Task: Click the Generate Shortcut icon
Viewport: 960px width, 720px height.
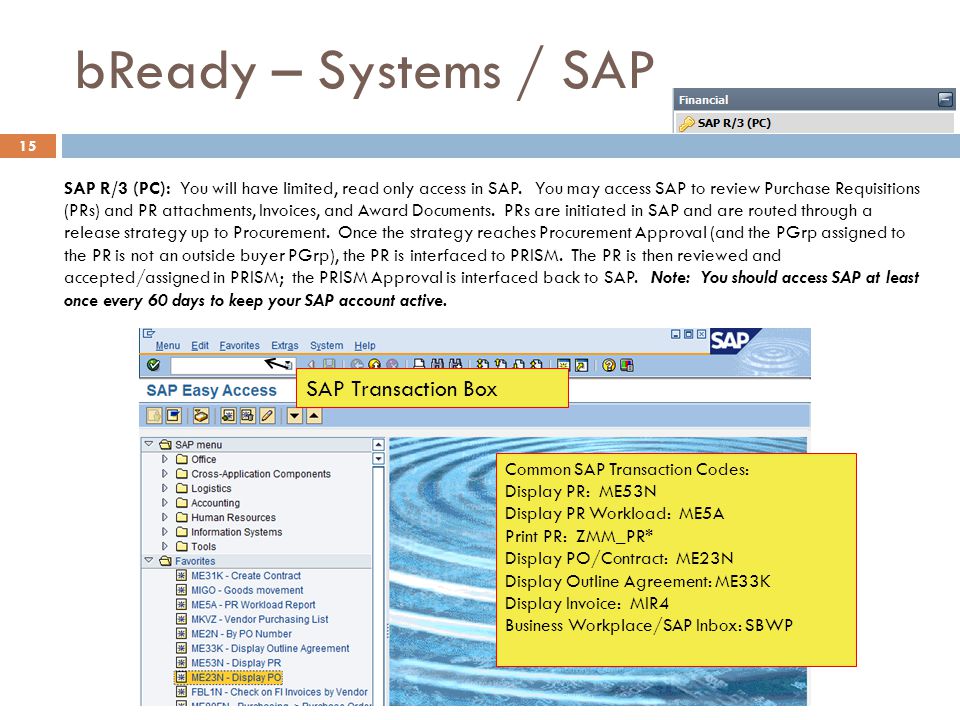Action: pyautogui.click(x=582, y=366)
